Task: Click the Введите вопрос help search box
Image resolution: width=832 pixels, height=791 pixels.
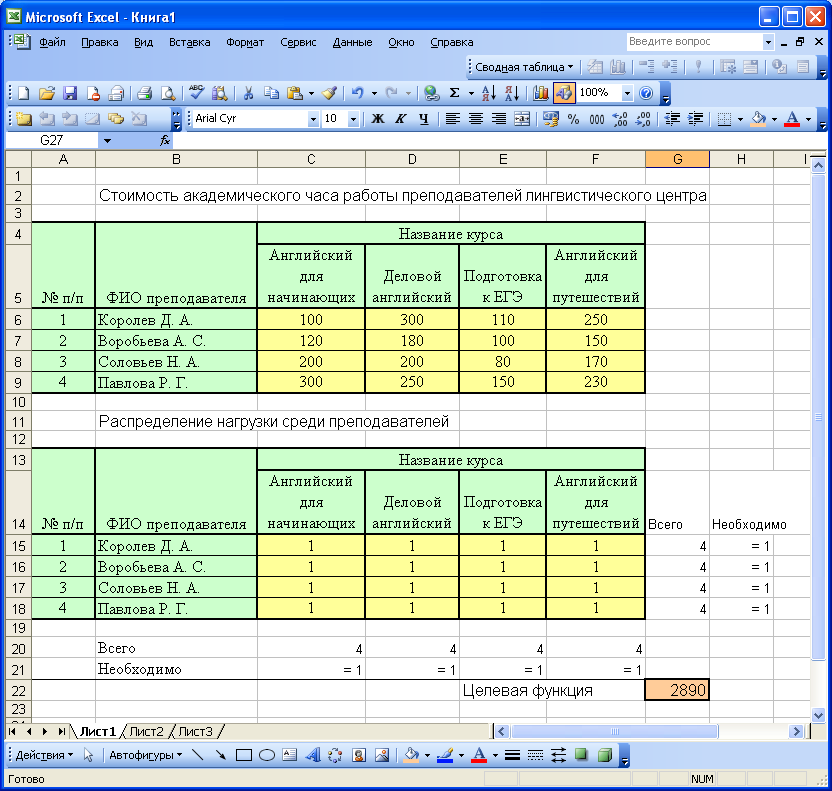Action: 694,41
